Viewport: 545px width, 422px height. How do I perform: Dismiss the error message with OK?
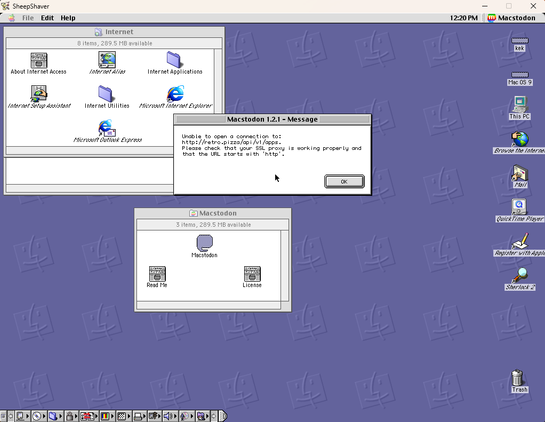pos(344,181)
